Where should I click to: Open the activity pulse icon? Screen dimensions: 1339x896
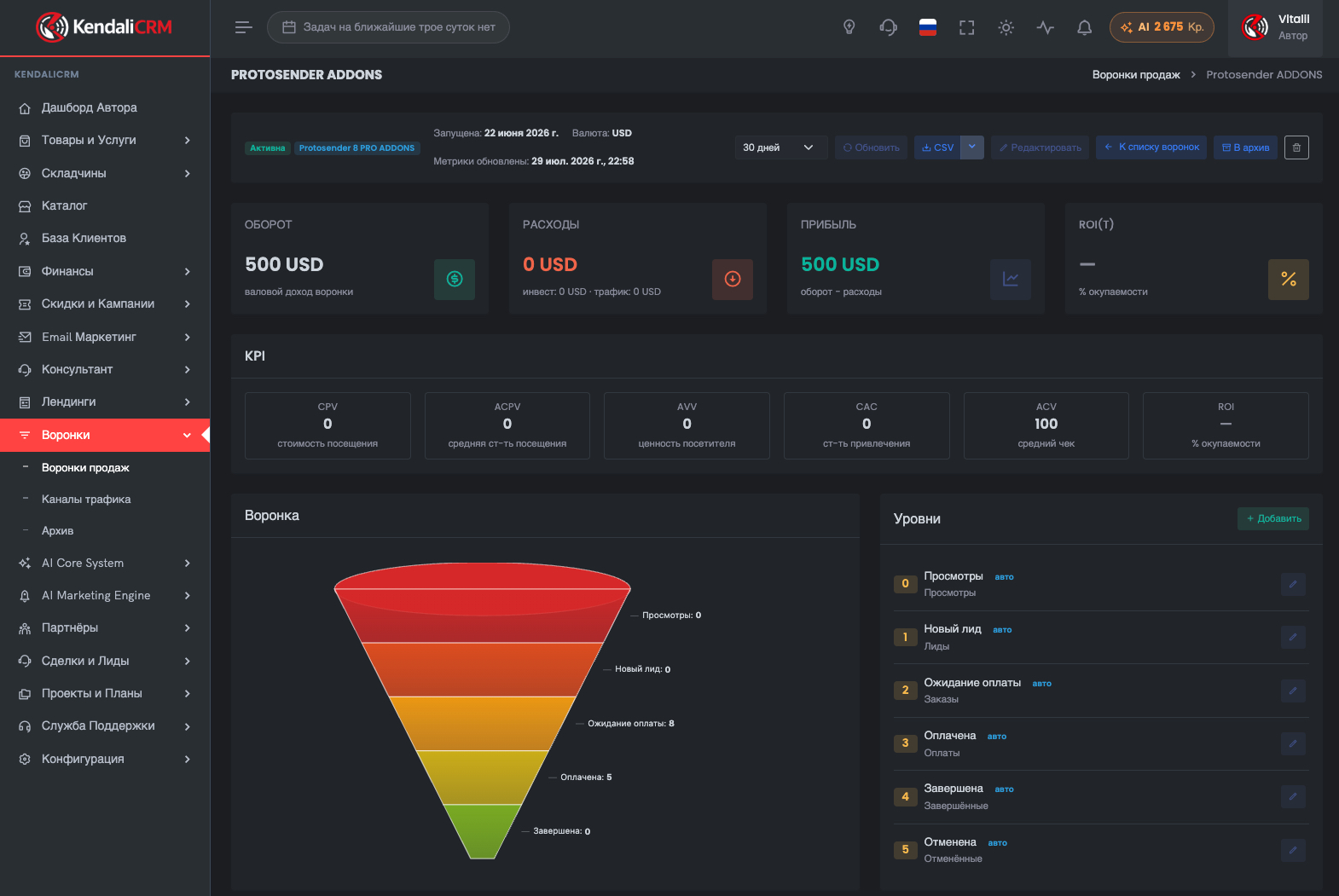(x=1045, y=27)
